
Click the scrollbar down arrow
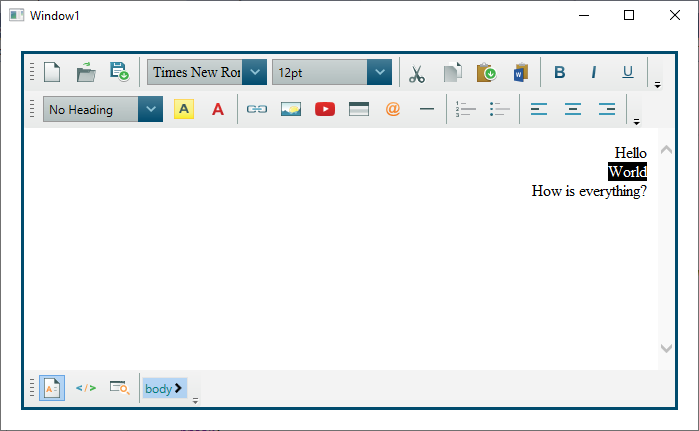pos(667,348)
